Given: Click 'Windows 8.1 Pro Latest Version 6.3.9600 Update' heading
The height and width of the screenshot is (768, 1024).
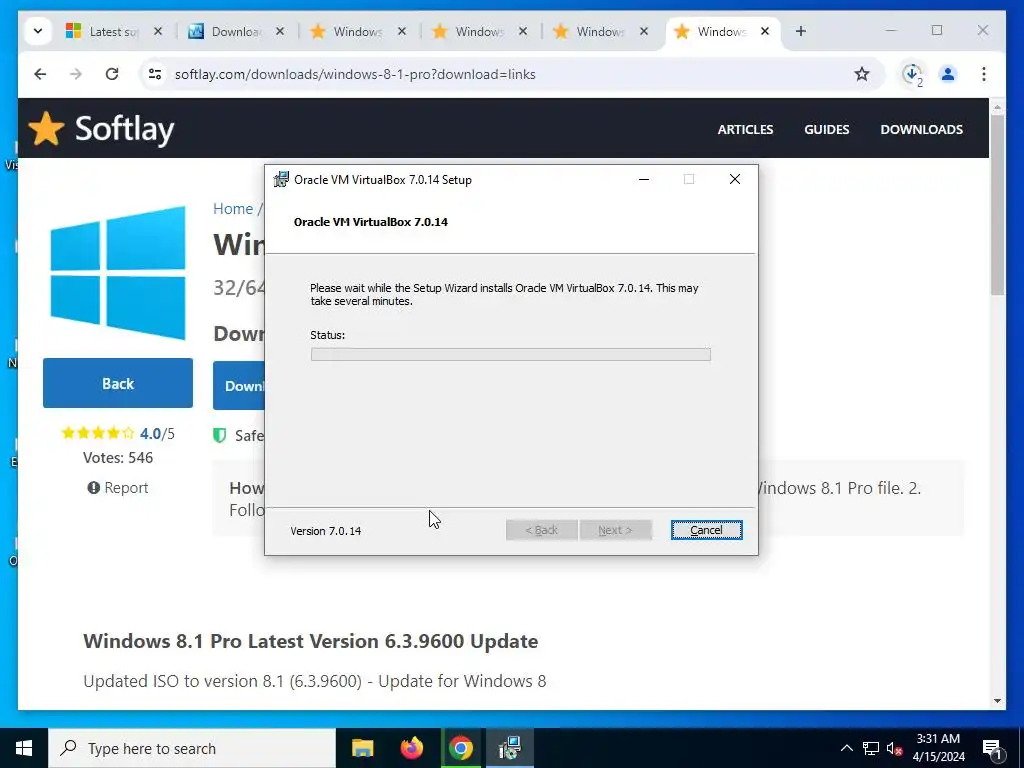Looking at the screenshot, I should (310, 641).
